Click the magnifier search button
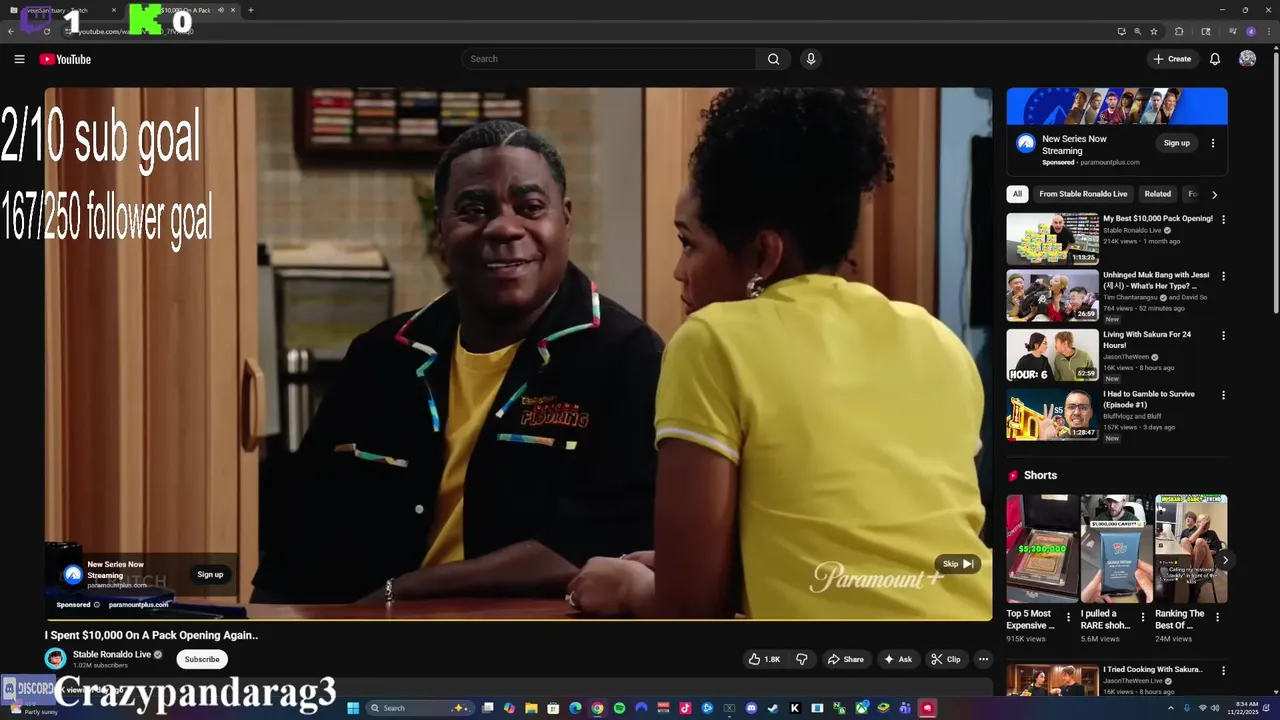 [x=773, y=59]
